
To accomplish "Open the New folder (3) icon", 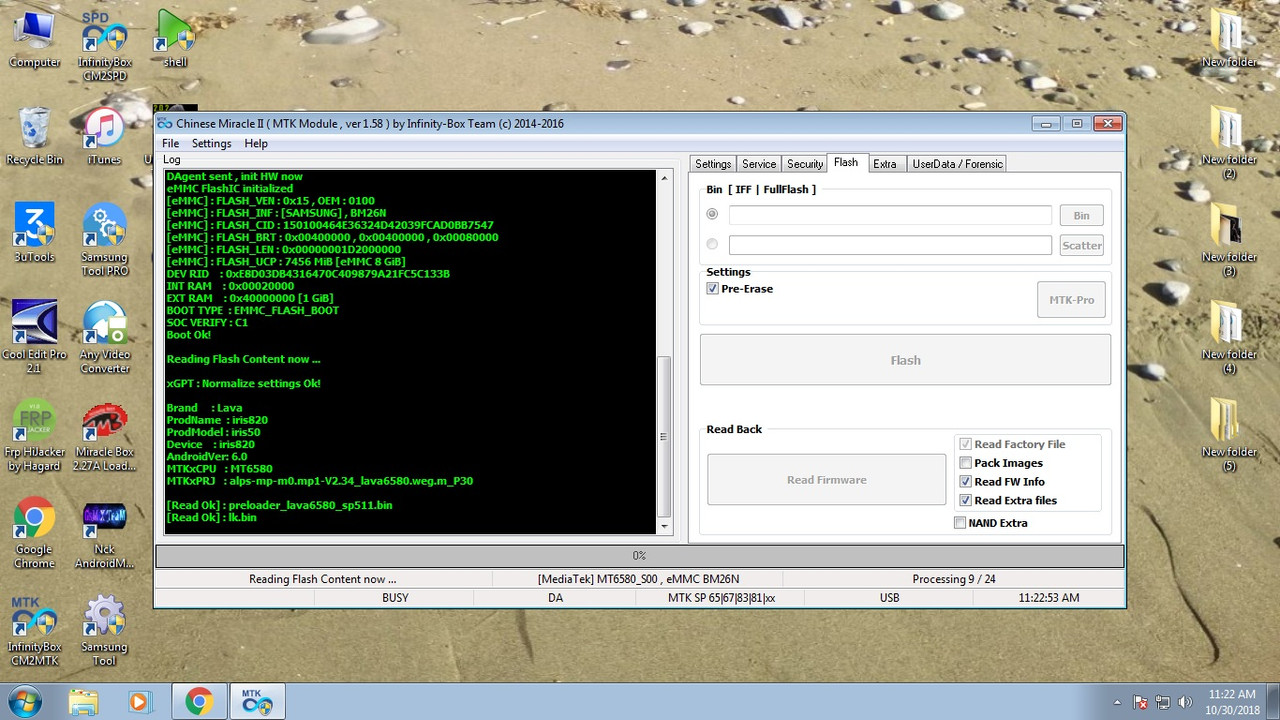I will pos(1229,240).
